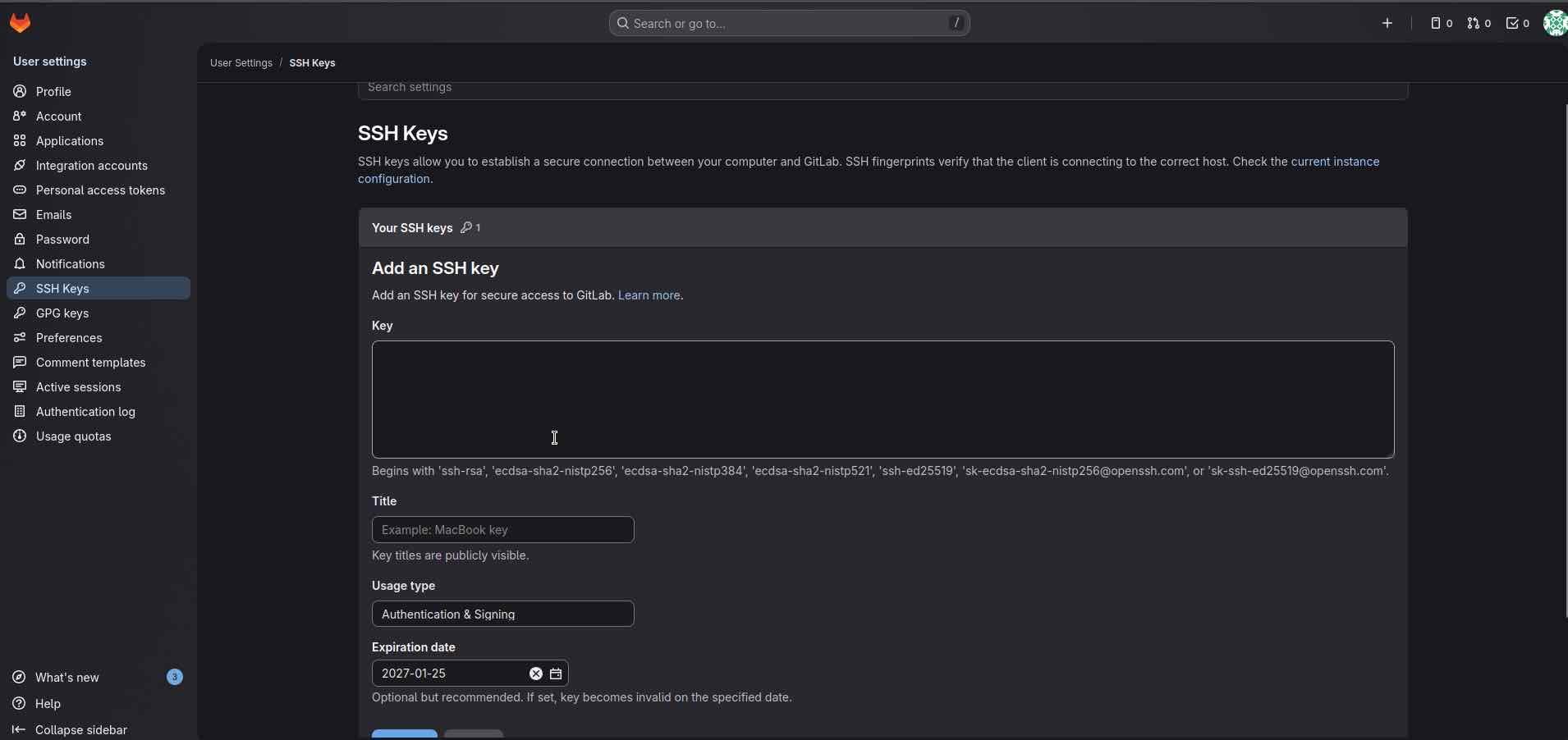Click the Notifications bell icon

[20, 263]
